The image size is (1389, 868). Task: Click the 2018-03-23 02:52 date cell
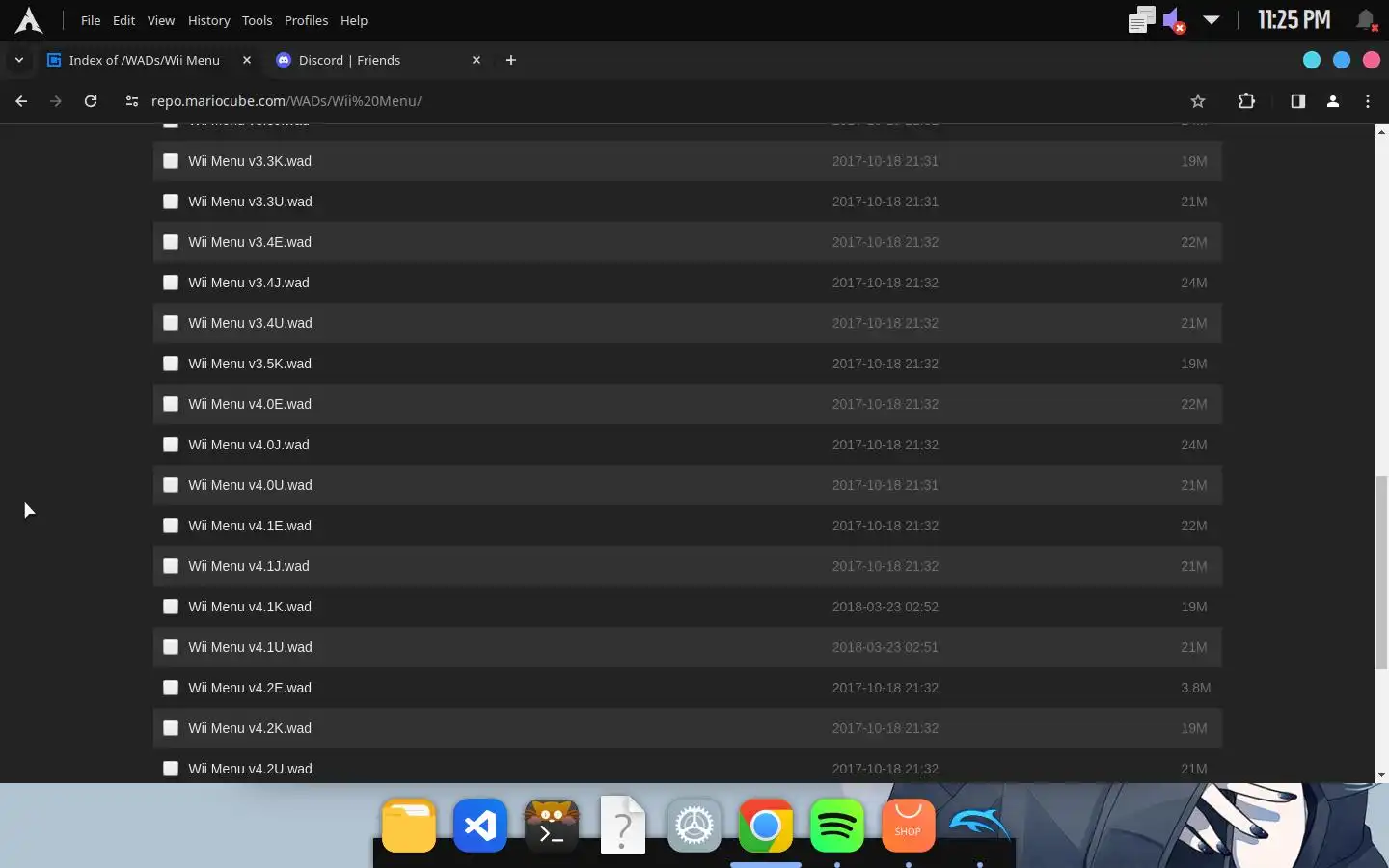click(885, 607)
